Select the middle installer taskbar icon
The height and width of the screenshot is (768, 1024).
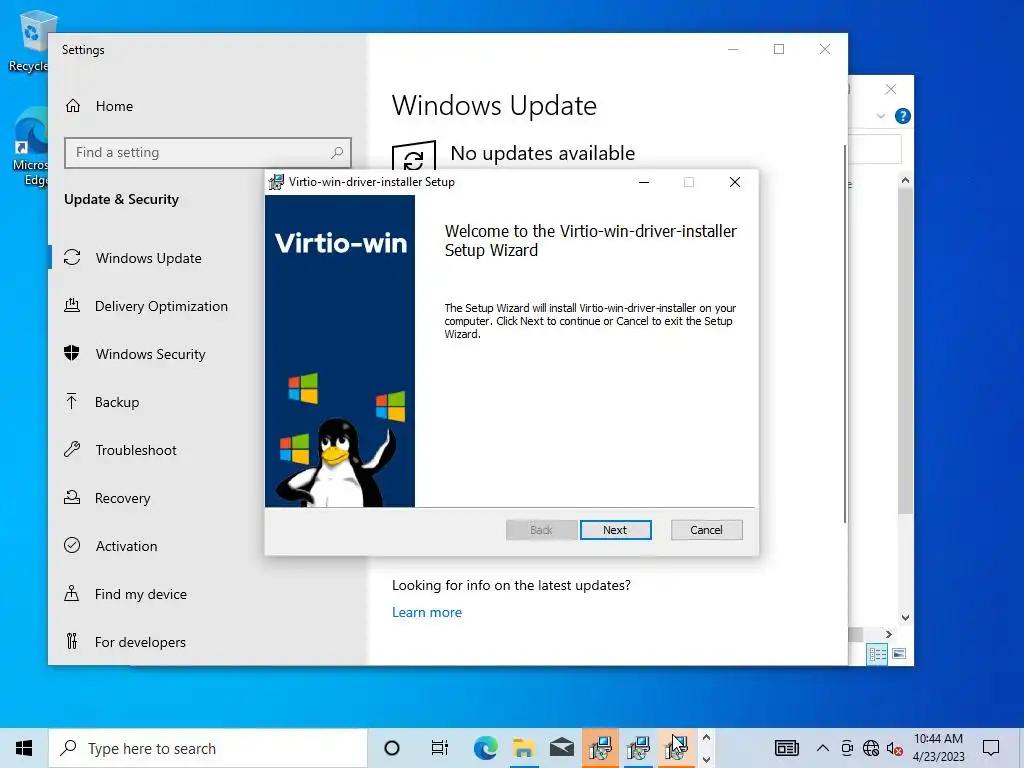638,748
